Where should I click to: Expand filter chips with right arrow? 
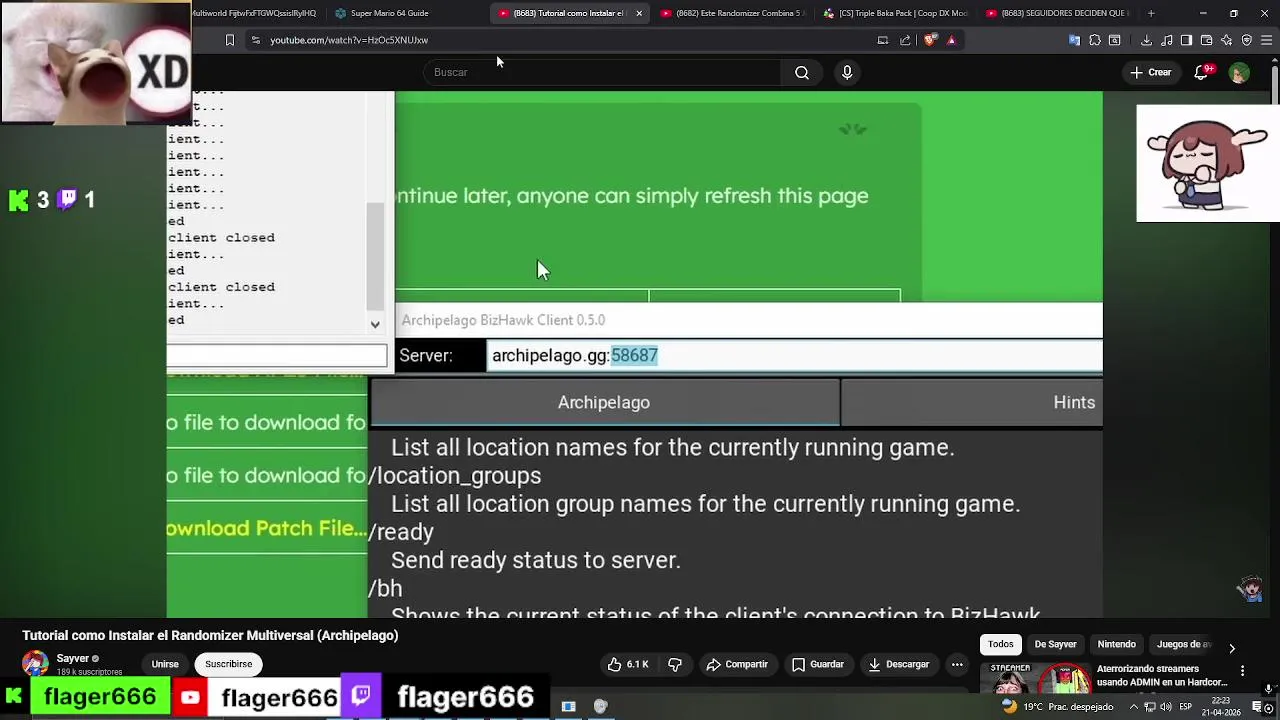pos(1232,648)
